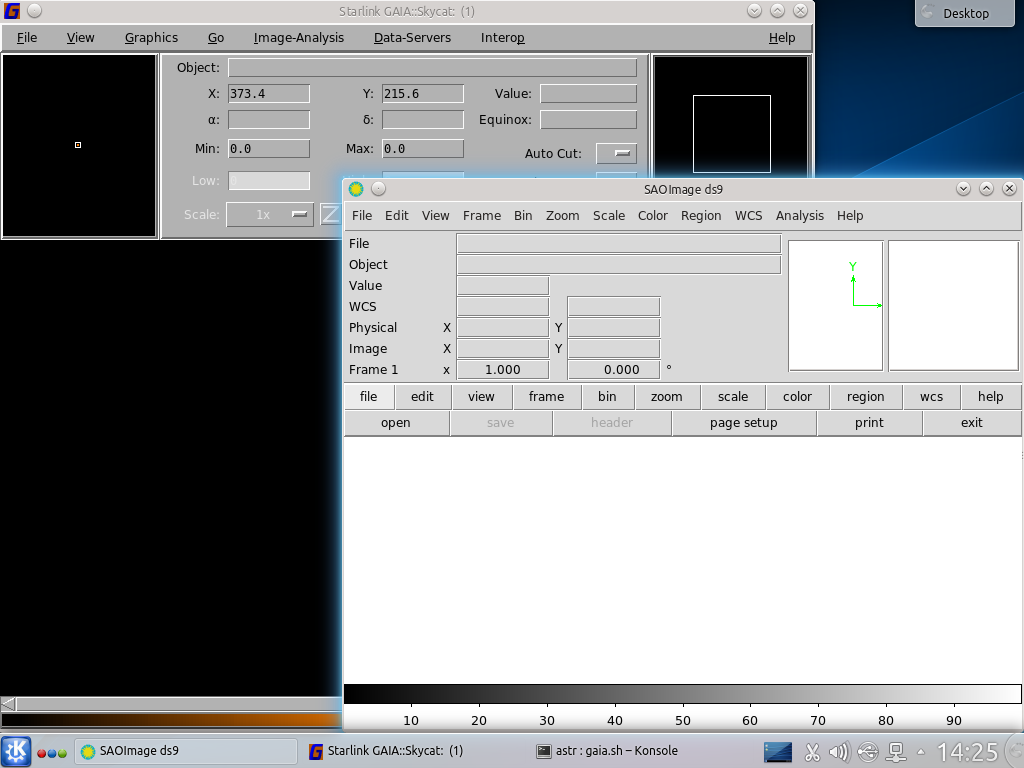Click ds9 'open' button
The width and height of the screenshot is (1024, 768).
tap(396, 423)
